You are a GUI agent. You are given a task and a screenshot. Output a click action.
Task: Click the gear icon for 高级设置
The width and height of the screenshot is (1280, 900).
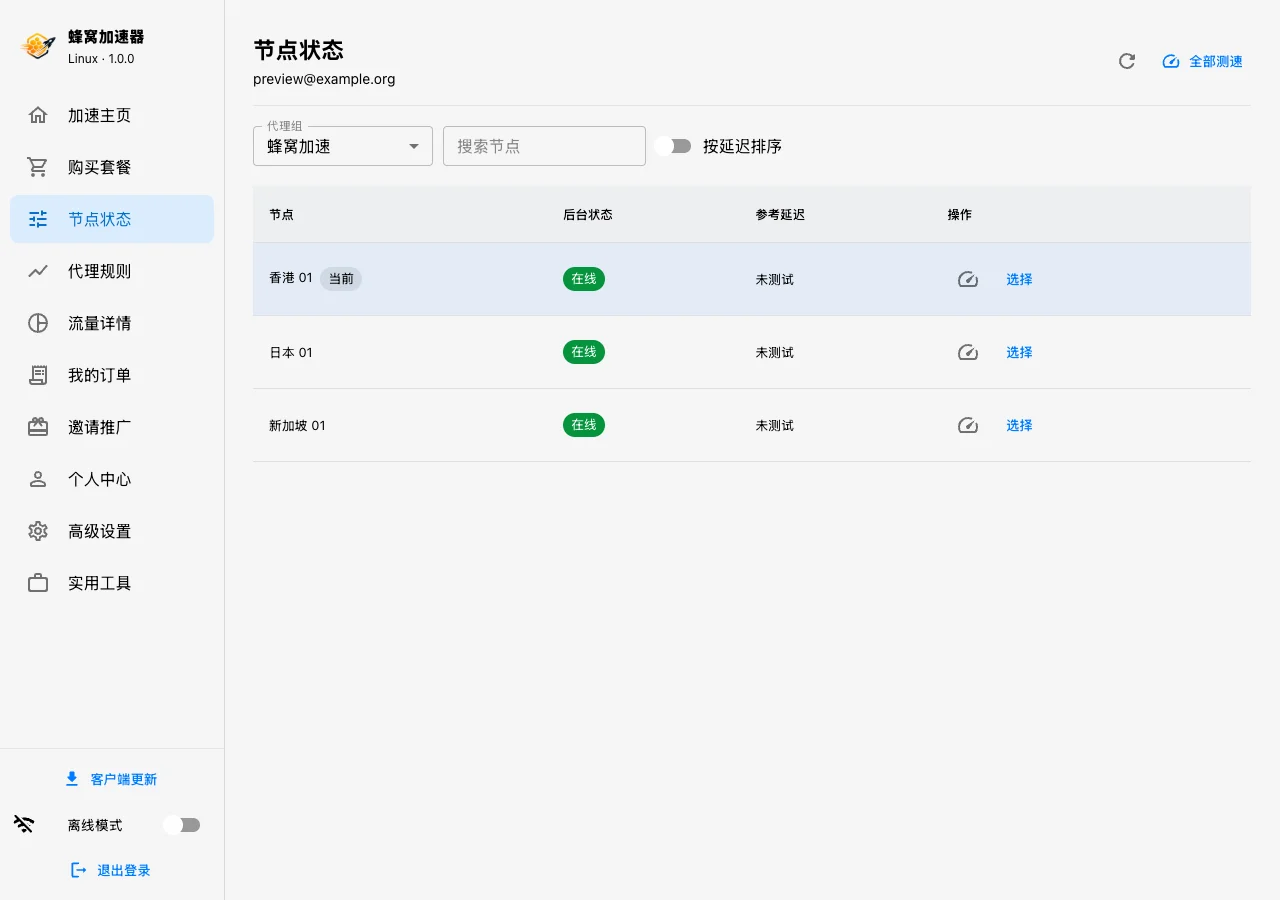coord(38,531)
